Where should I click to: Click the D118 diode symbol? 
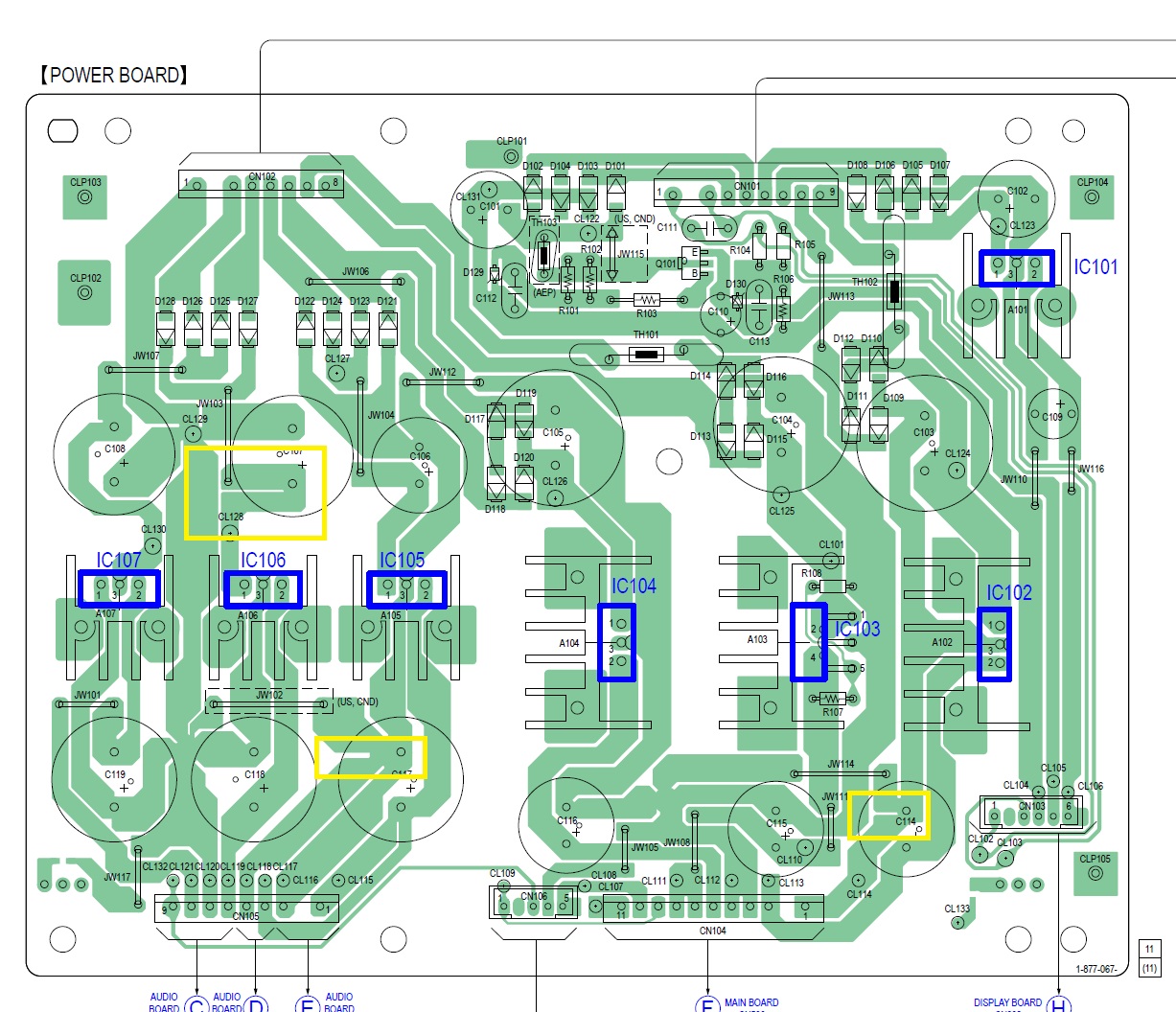click(x=496, y=484)
